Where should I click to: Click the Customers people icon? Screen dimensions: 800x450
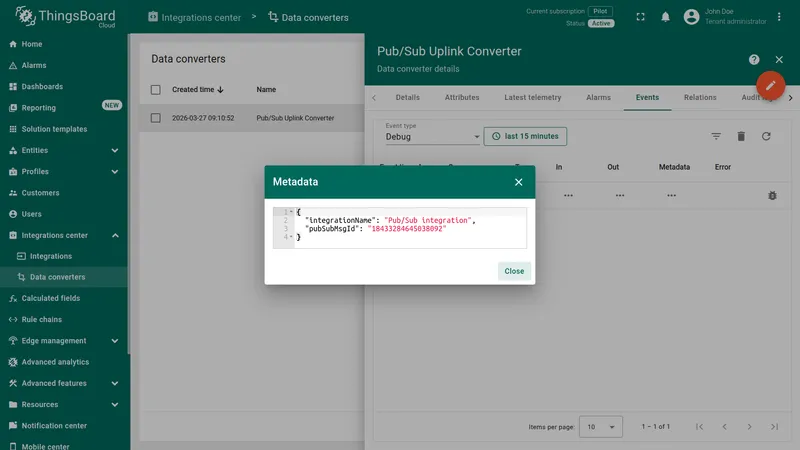click(13, 193)
